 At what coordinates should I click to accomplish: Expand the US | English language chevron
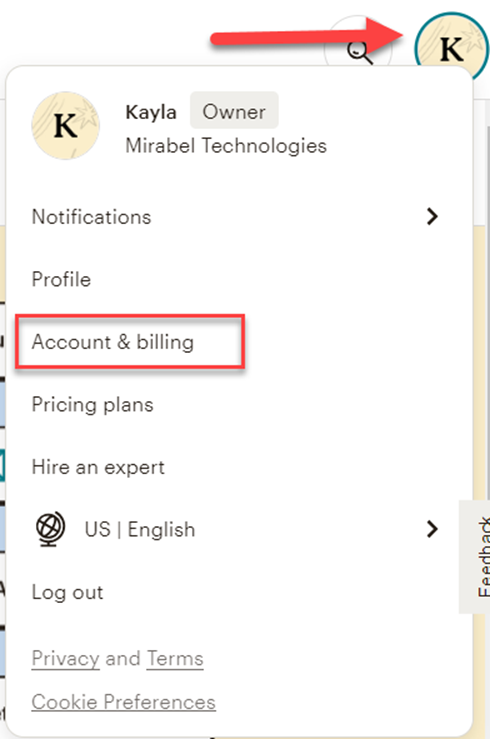[x=432, y=529]
